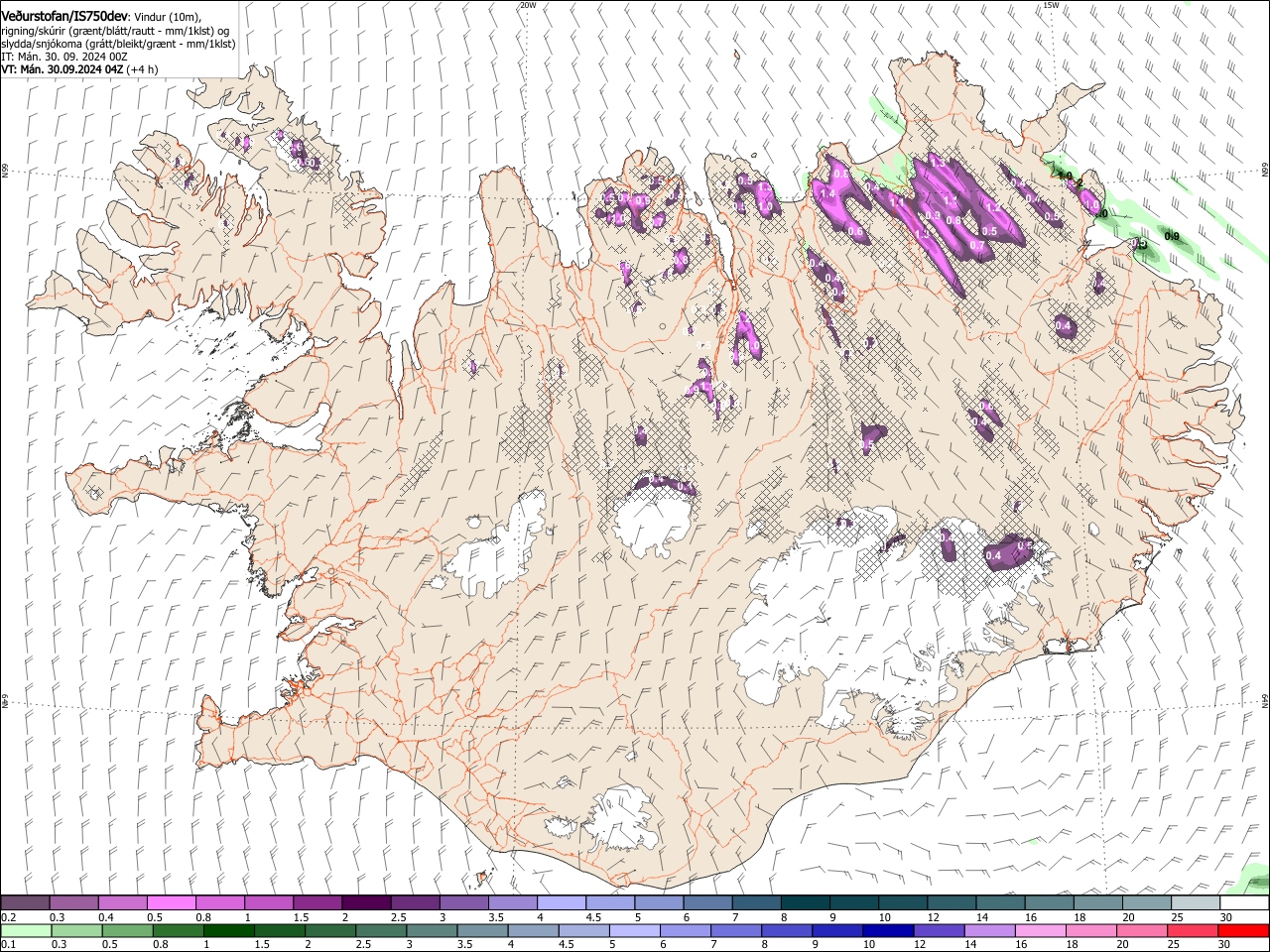Click the snow scale swatch labeled 3.5
Viewport: 1270px width, 952px height.
pos(512,903)
